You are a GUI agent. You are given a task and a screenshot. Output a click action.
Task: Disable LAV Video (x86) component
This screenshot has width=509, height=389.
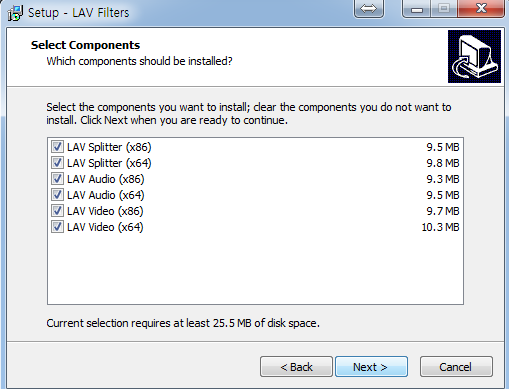[57, 211]
